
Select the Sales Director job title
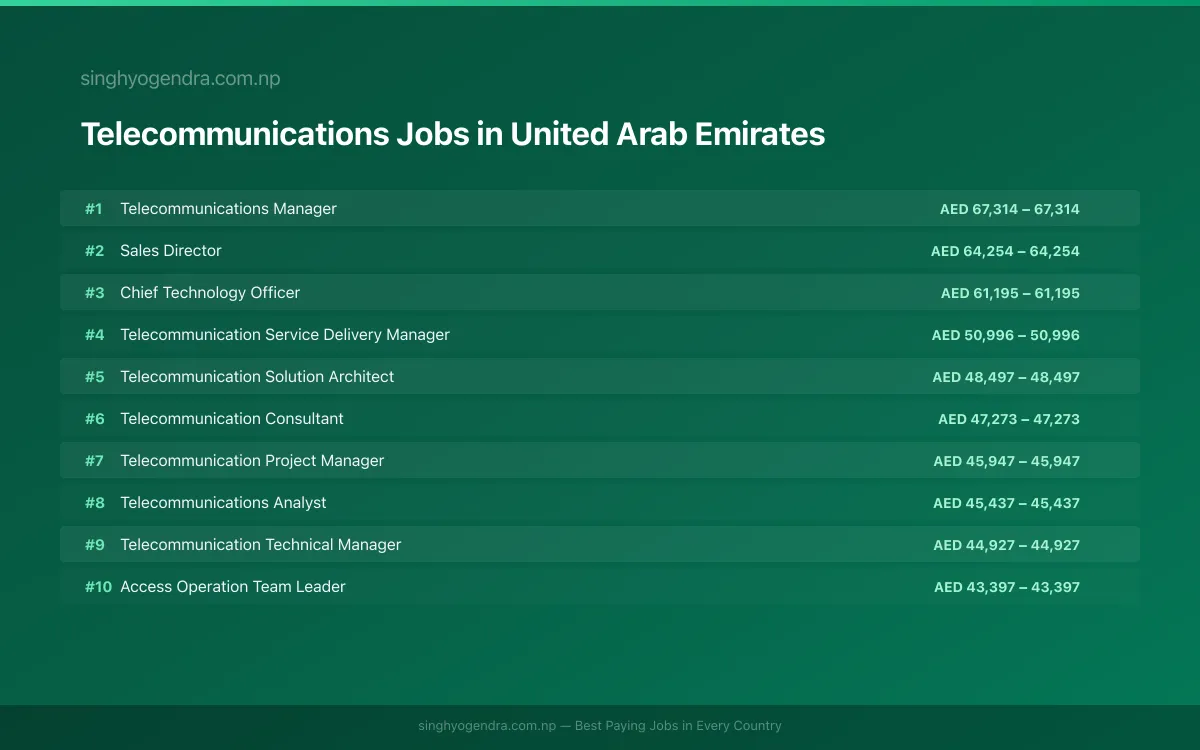tap(171, 251)
